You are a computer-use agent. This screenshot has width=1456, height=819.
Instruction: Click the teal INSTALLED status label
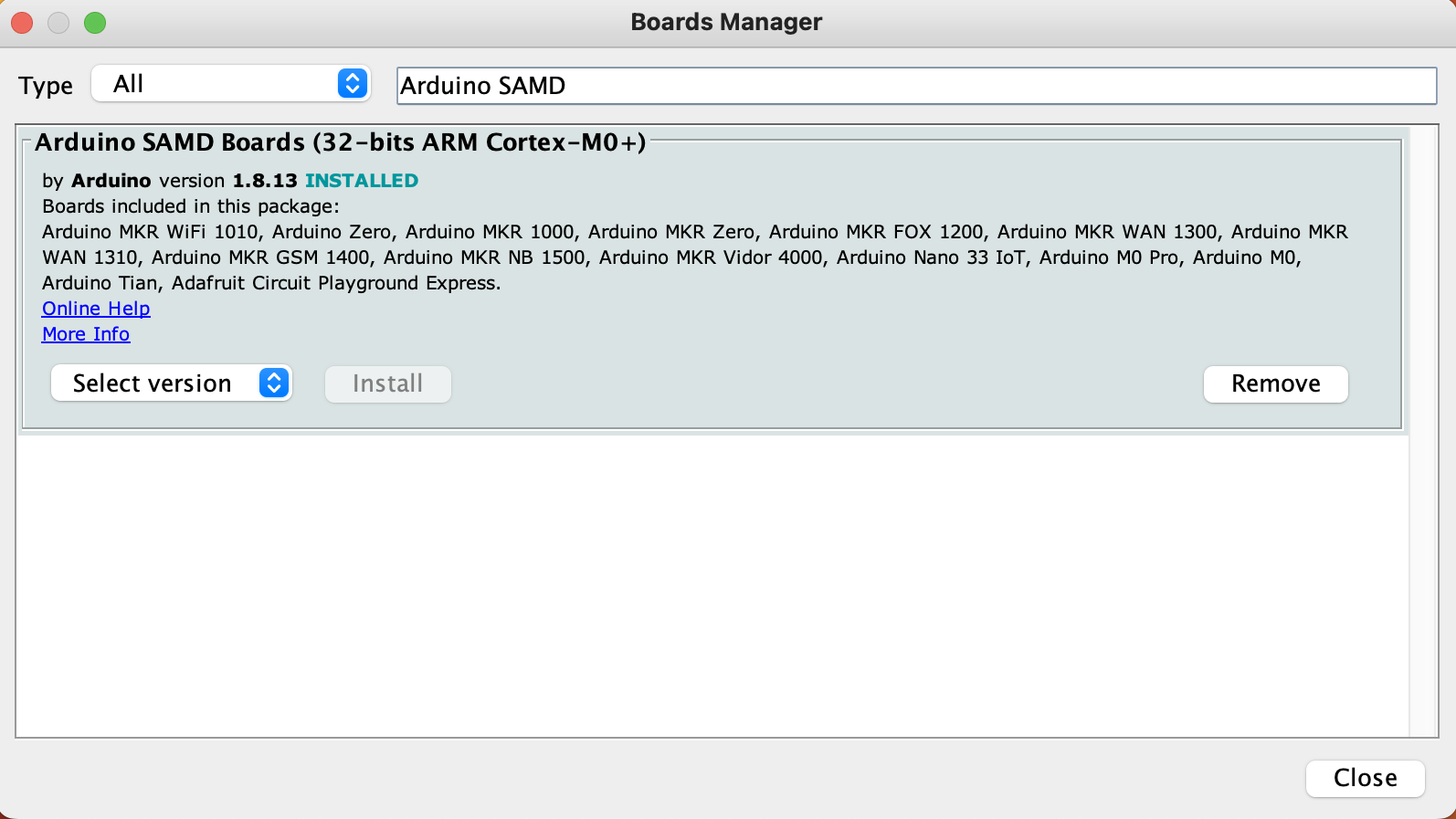coord(362,181)
